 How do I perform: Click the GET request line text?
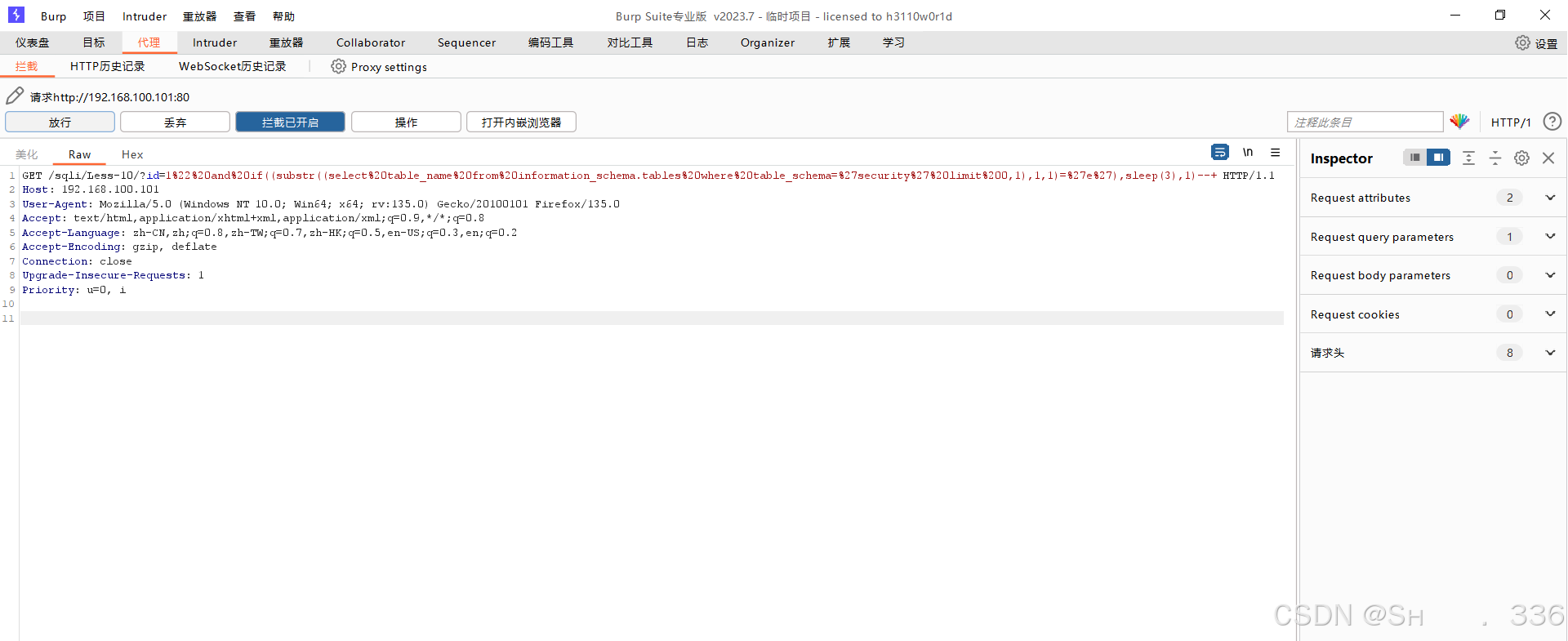pos(648,176)
